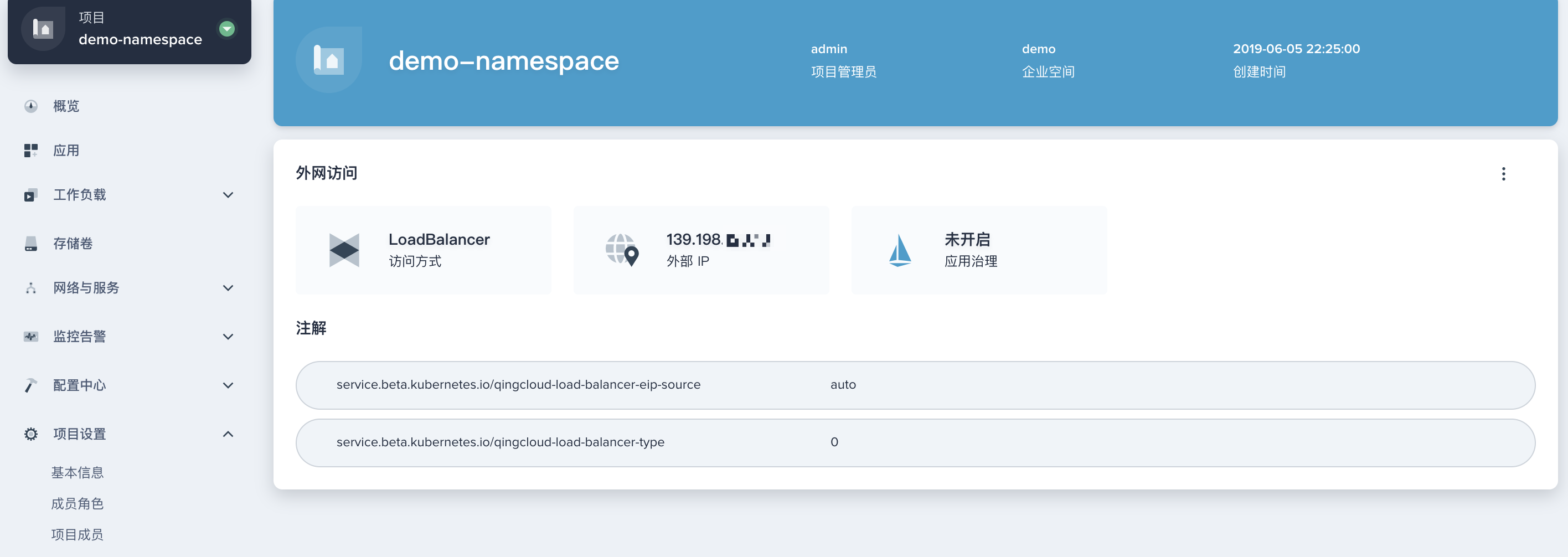Open the project switcher dropdown arrow
This screenshot has width=1568, height=557.
coord(227,29)
